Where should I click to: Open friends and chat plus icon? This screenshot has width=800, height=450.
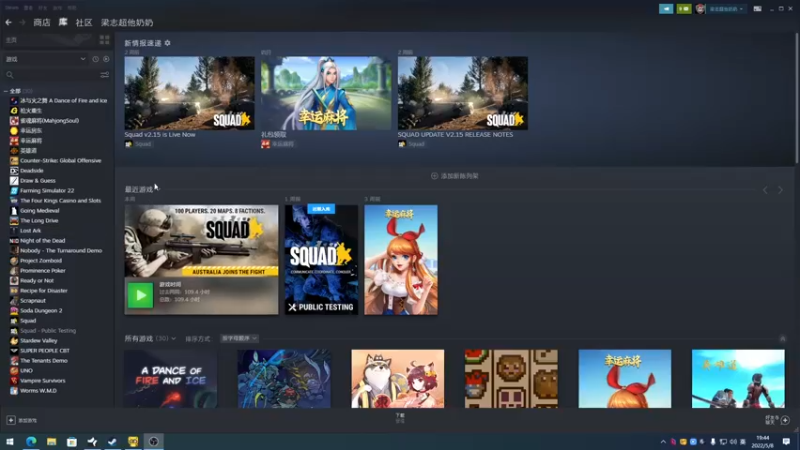coord(785,420)
